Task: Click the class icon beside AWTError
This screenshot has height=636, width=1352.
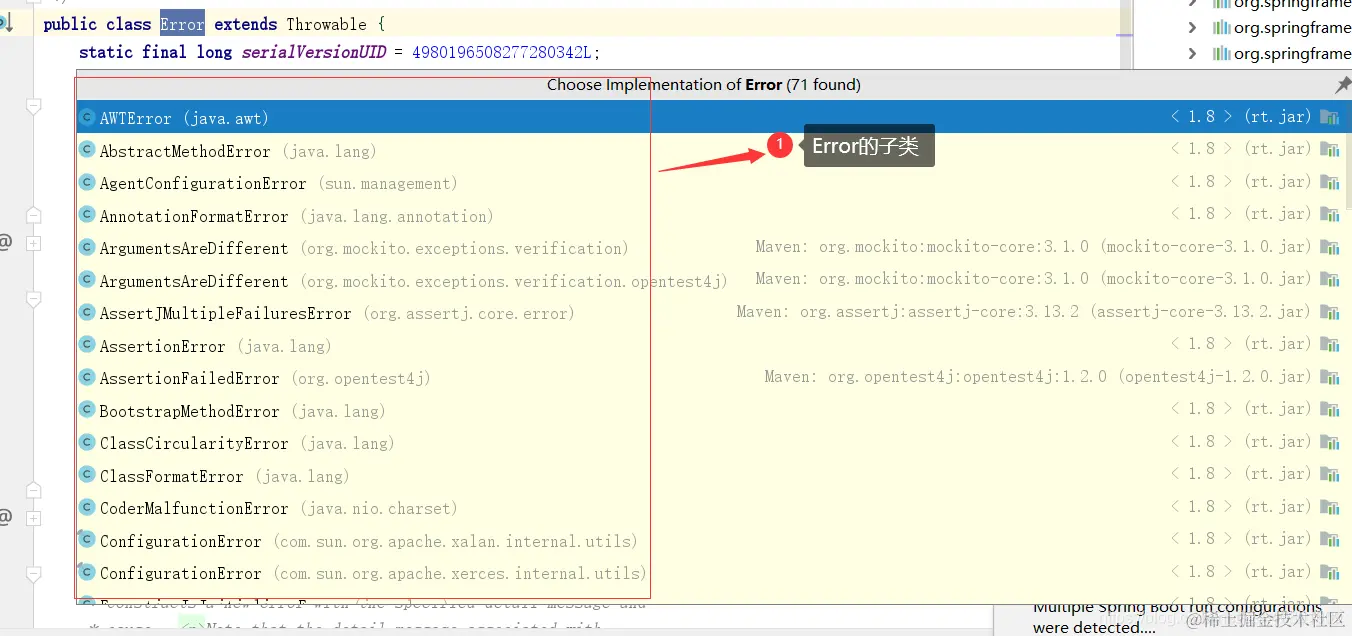Action: pyautogui.click(x=87, y=118)
